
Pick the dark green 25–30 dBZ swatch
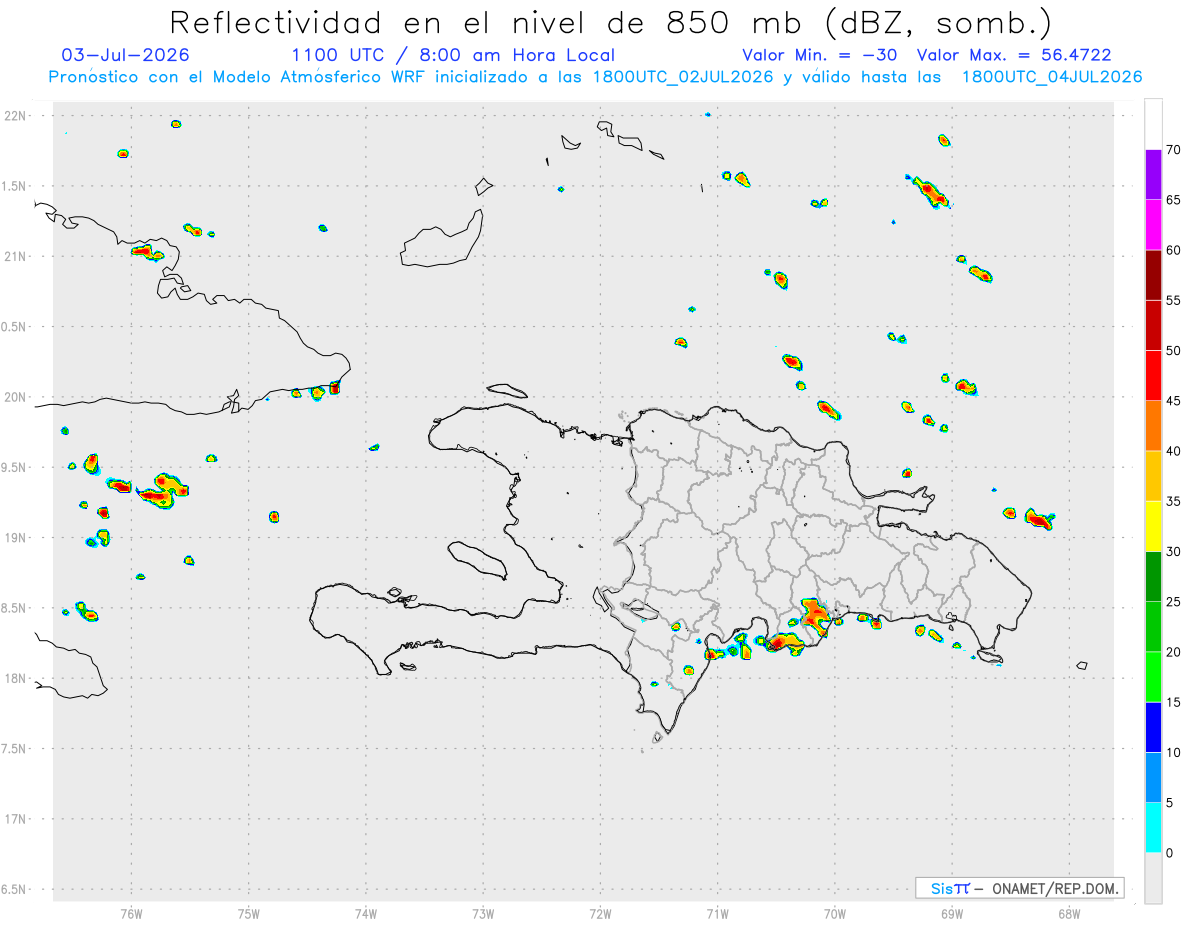[x=1153, y=577]
